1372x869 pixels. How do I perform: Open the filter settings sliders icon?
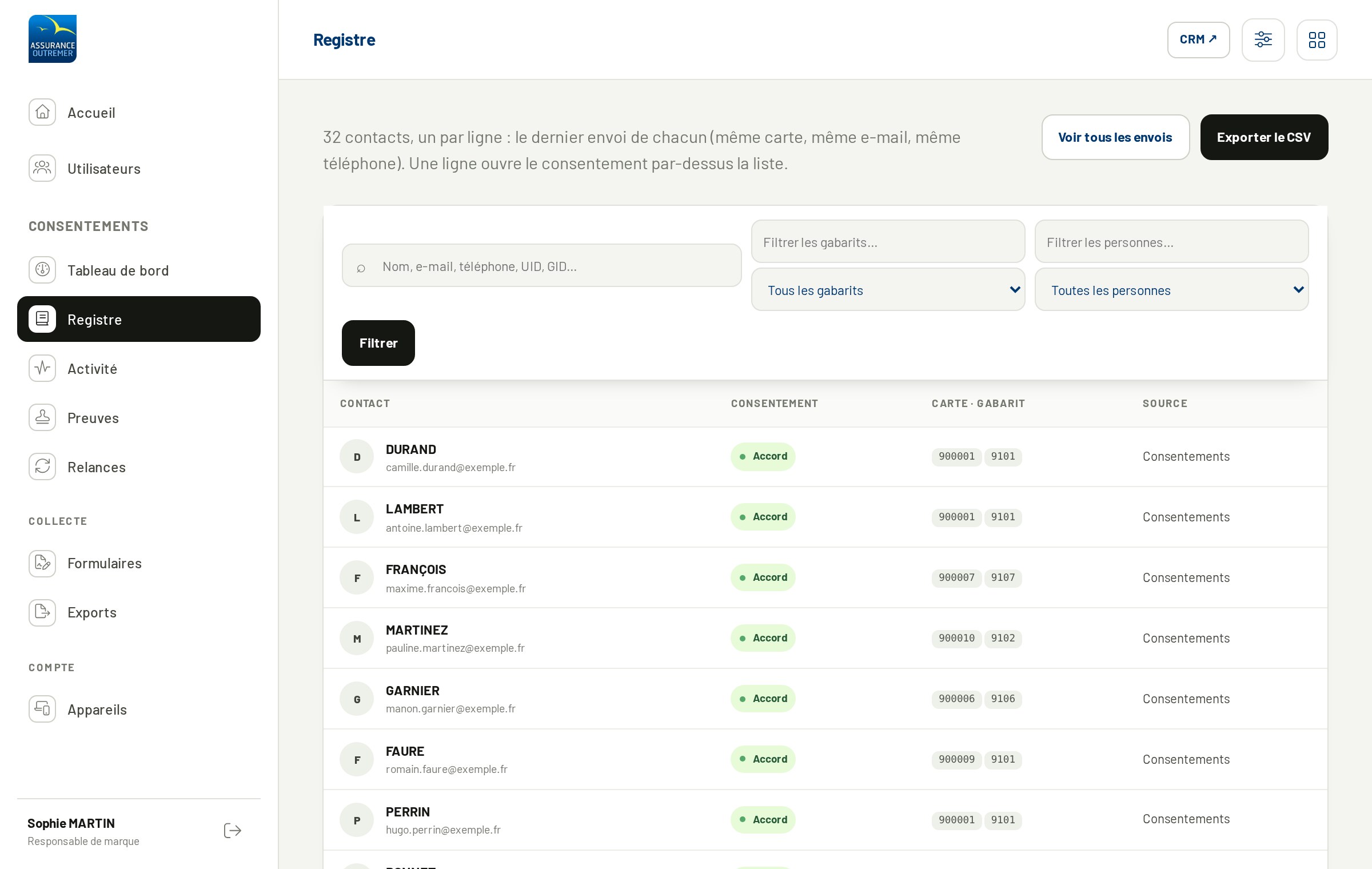pos(1263,40)
